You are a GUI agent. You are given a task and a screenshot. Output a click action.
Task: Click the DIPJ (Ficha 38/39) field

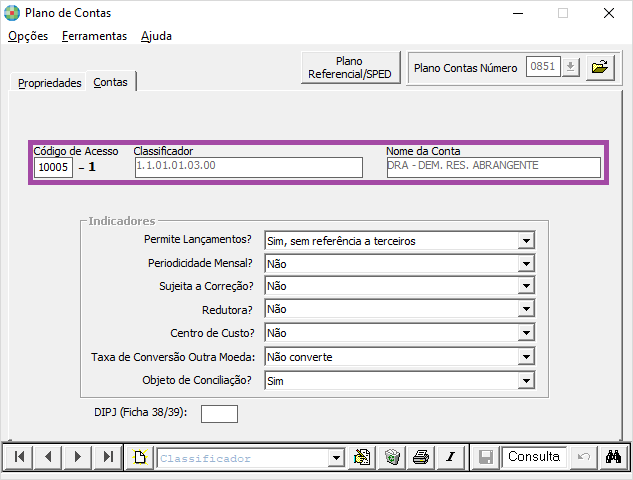219,414
